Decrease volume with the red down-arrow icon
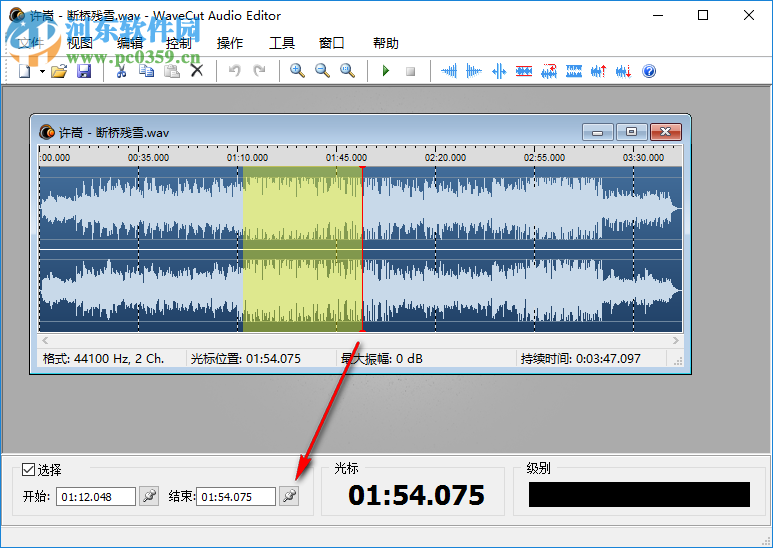Viewport: 773px width, 548px height. click(x=624, y=71)
